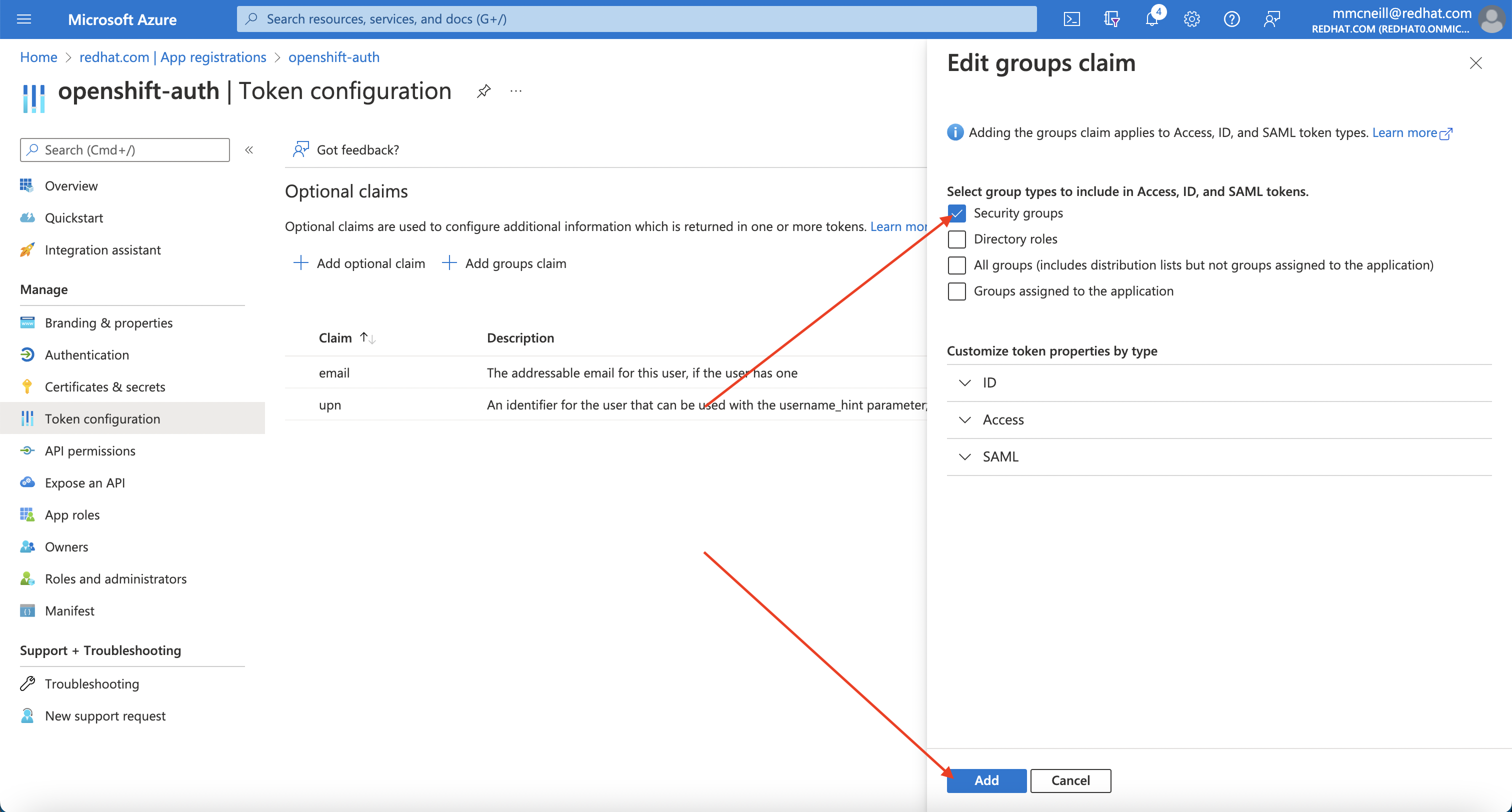Image resolution: width=1512 pixels, height=812 pixels.
Task: Open the App registrations breadcrumb link
Action: 172,57
